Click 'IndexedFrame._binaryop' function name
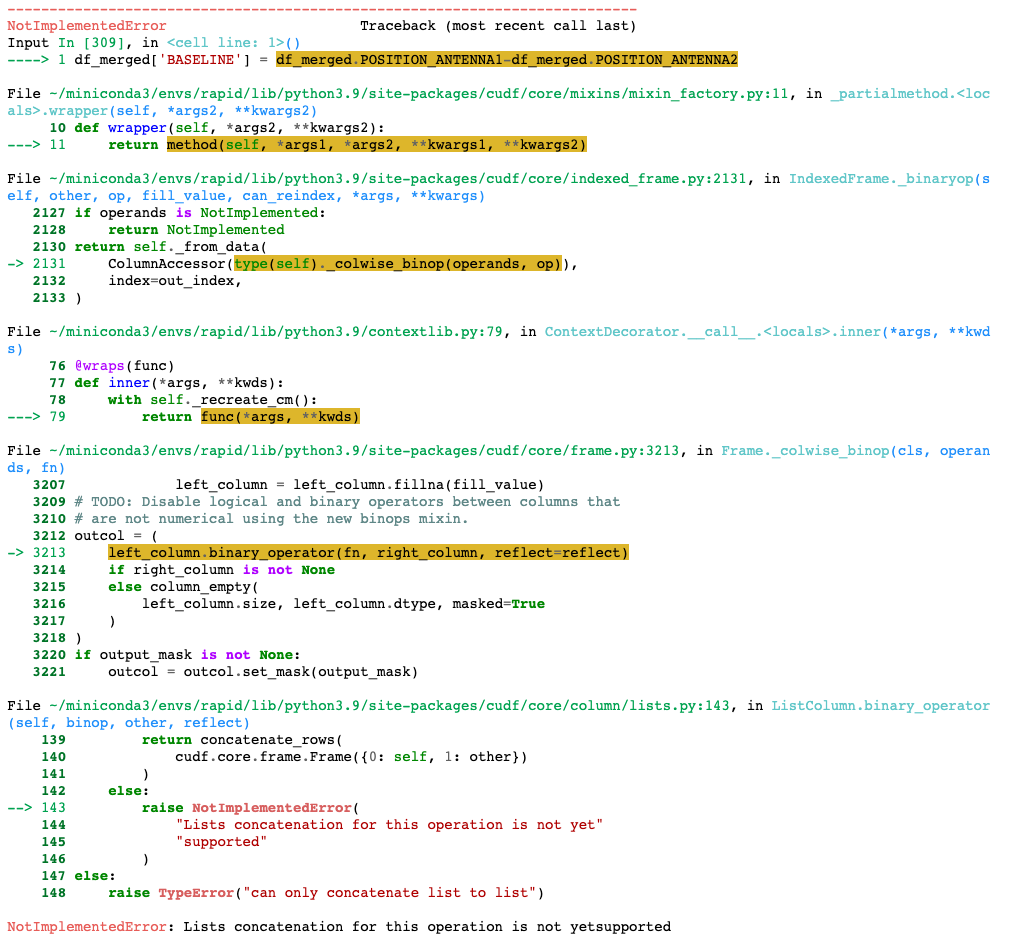 pyautogui.click(x=881, y=179)
